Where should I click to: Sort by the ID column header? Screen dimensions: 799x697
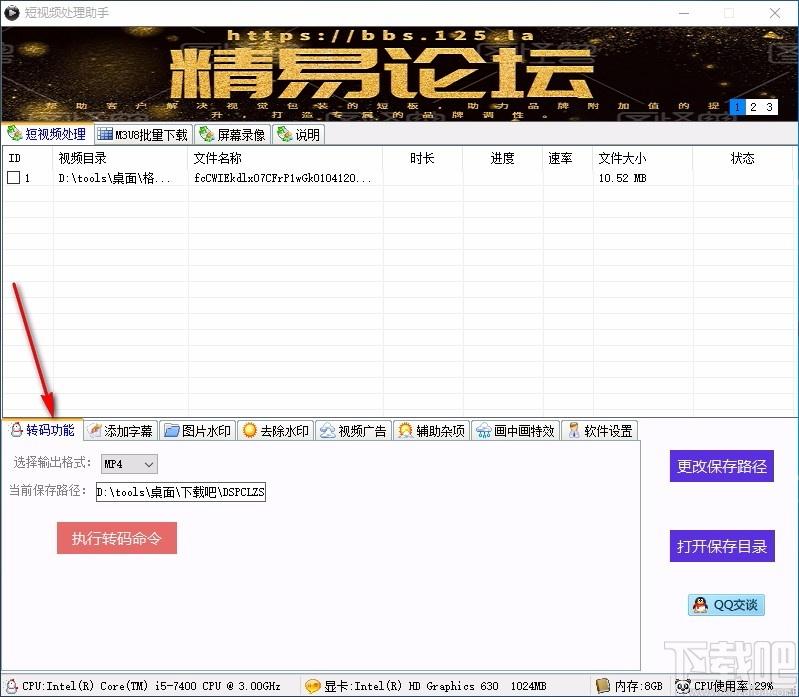[x=28, y=158]
